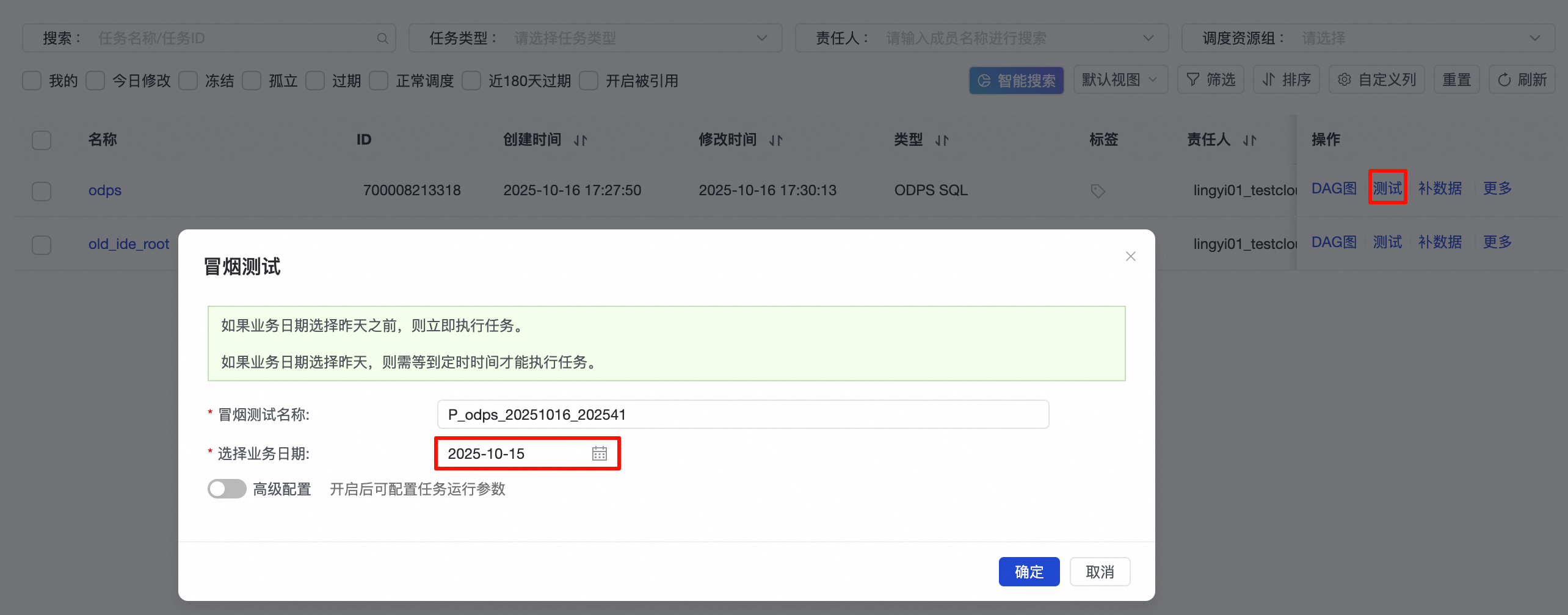The width and height of the screenshot is (1568, 615).
Task: Cancel the dialog with 取消
Action: point(1100,572)
